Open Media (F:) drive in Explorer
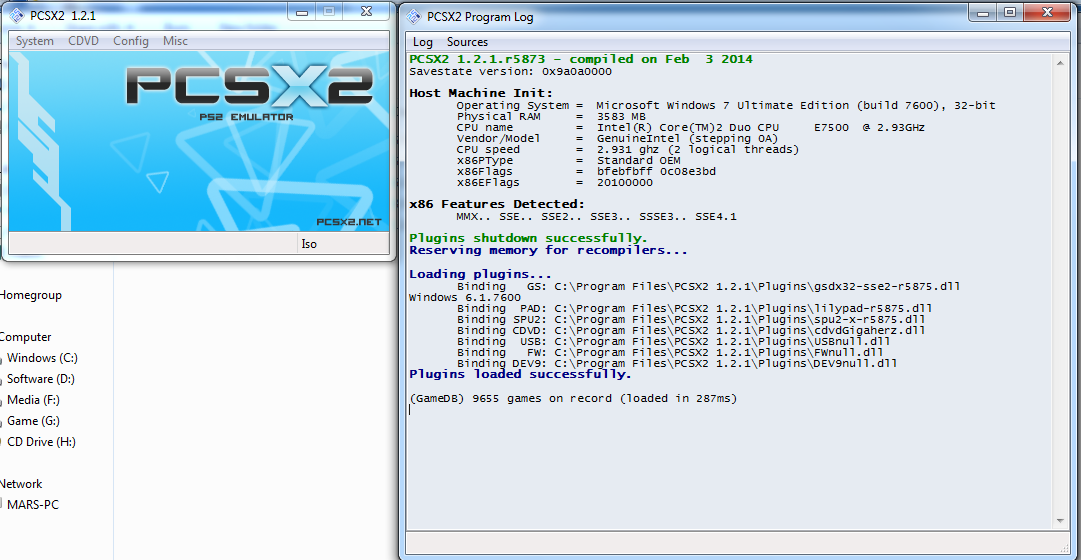The width and height of the screenshot is (1081, 560). point(34,400)
